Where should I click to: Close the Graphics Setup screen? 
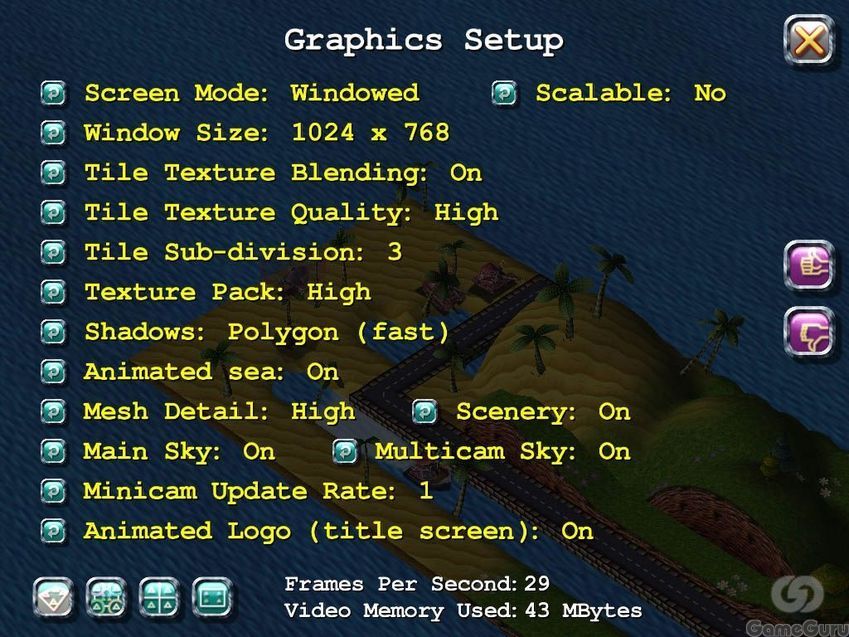[x=809, y=40]
